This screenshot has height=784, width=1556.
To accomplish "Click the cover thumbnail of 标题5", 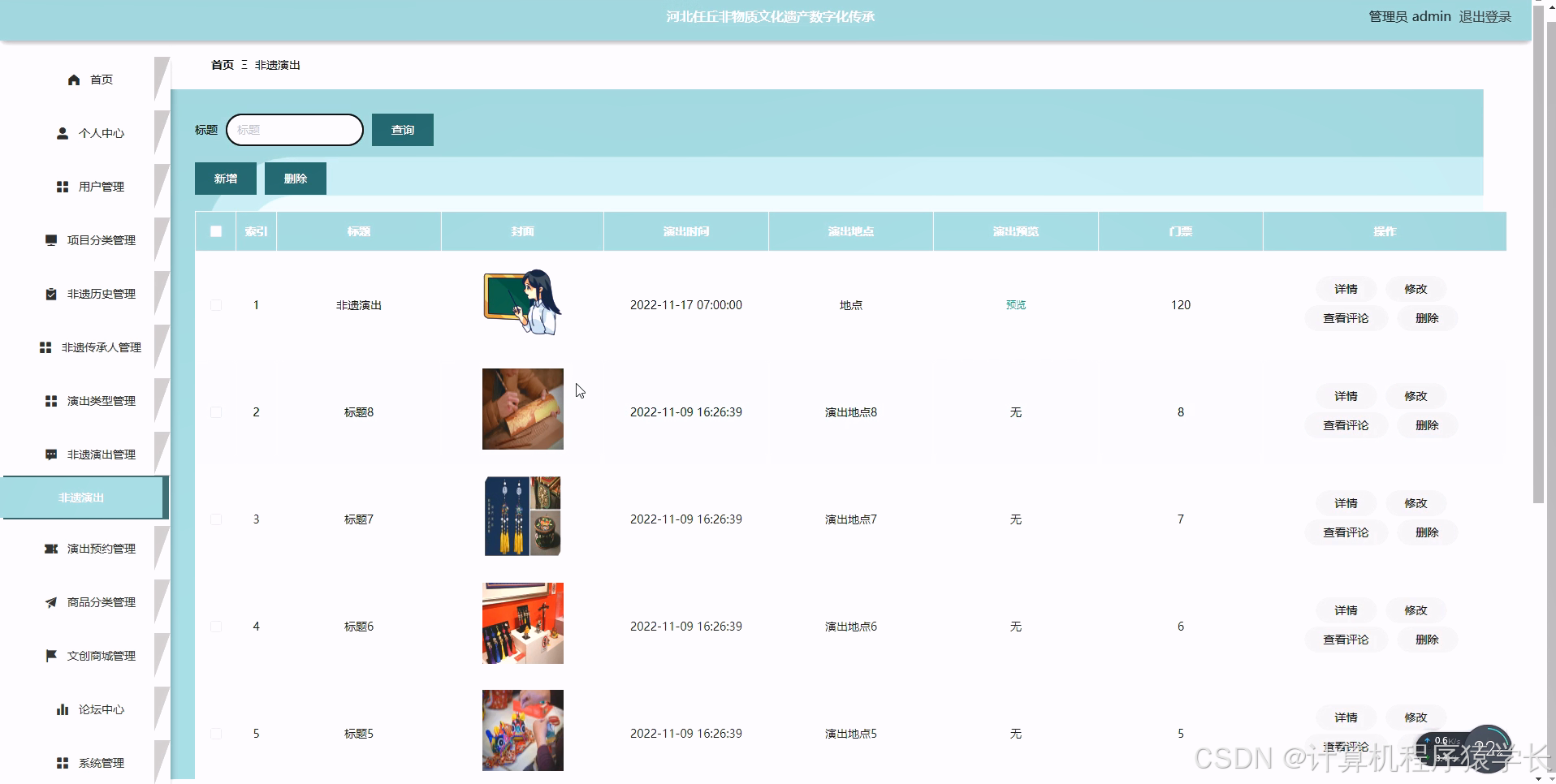I will (523, 730).
